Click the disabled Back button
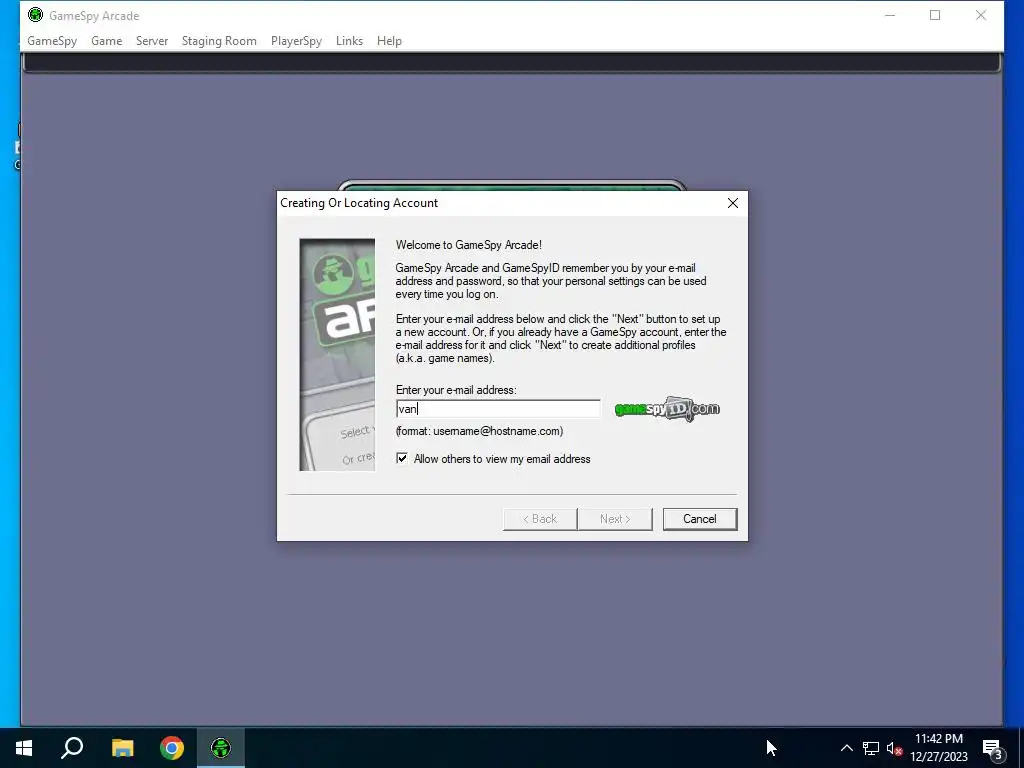Image resolution: width=1024 pixels, height=768 pixels. (540, 519)
